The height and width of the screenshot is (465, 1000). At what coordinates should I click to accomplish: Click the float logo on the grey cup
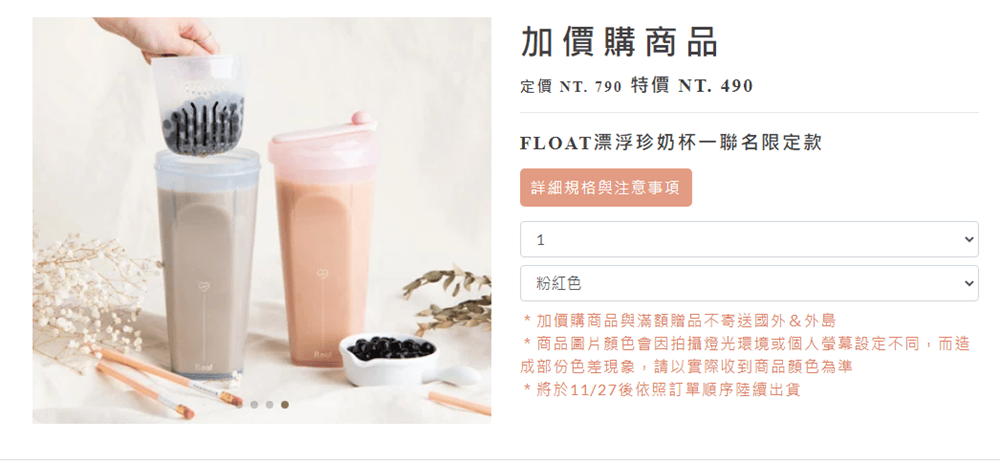point(203,367)
